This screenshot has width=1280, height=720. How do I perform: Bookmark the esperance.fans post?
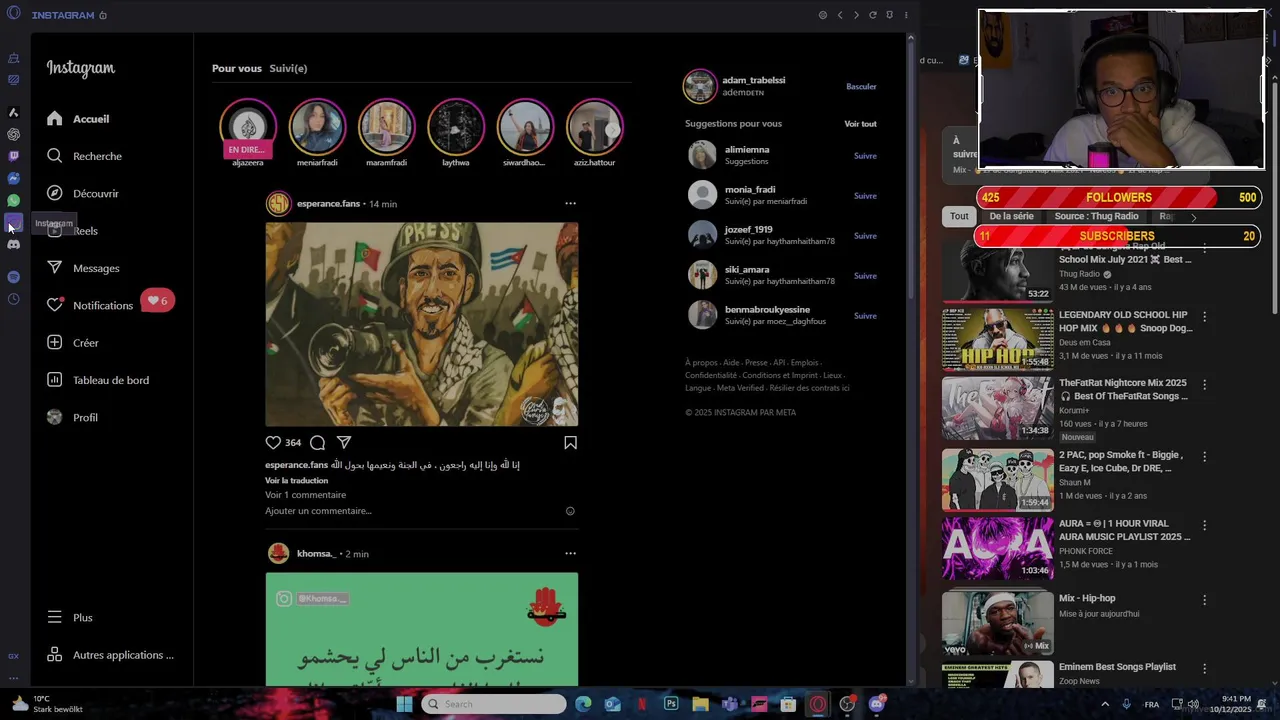pos(570,442)
